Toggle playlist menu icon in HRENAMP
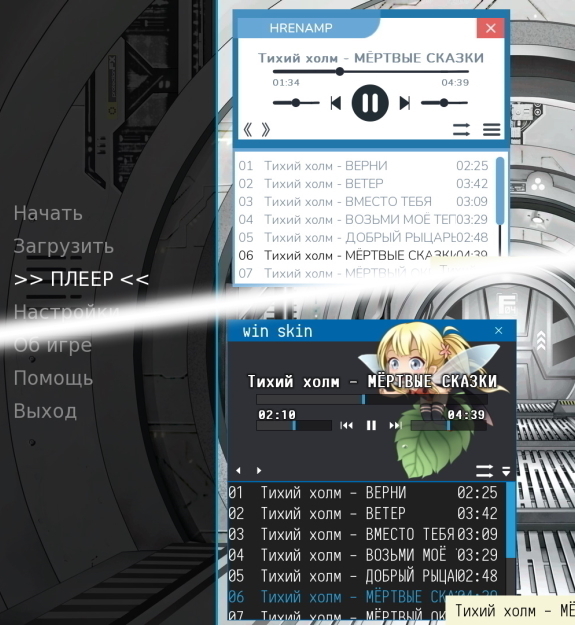Screen dimensions: 575x625 tap(491, 130)
